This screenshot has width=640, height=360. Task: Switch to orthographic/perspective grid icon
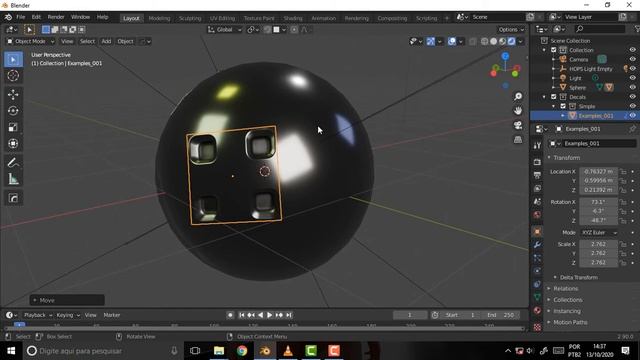point(518,140)
